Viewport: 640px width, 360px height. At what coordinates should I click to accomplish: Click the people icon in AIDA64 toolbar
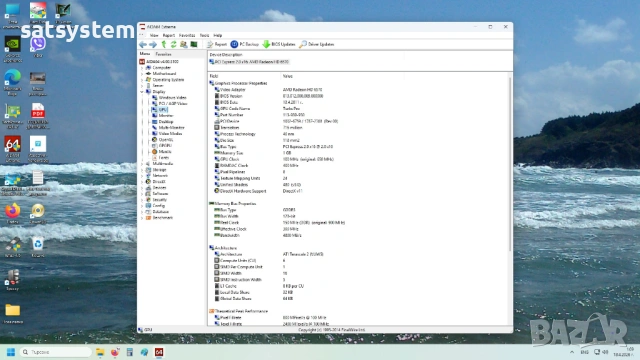click(184, 44)
